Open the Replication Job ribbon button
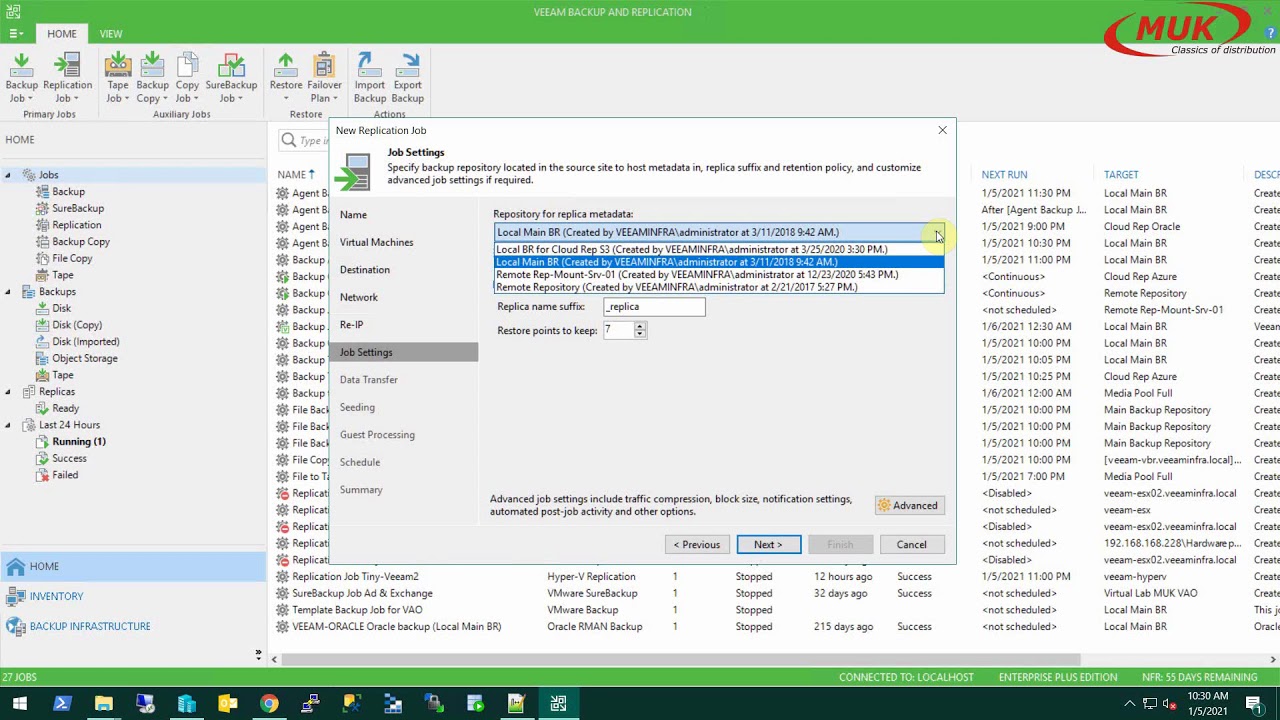The height and width of the screenshot is (720, 1280). 67,77
